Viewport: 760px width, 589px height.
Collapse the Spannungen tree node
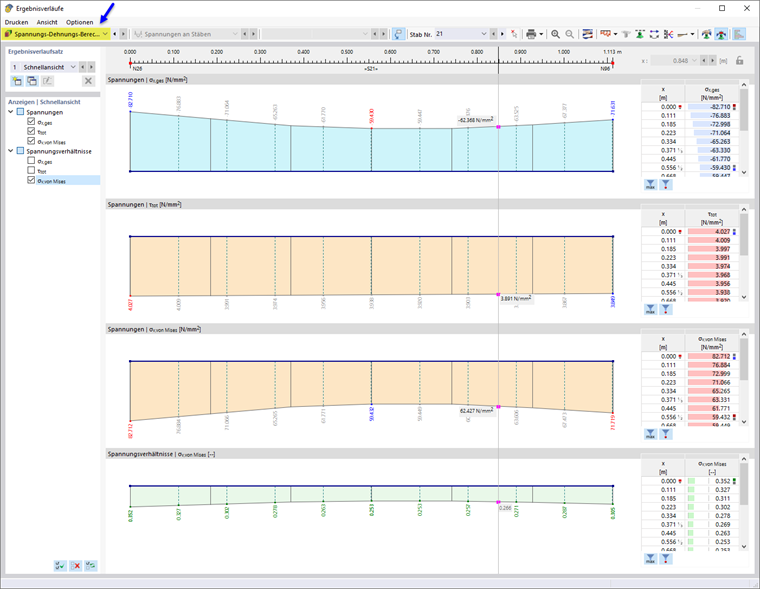tap(11, 112)
